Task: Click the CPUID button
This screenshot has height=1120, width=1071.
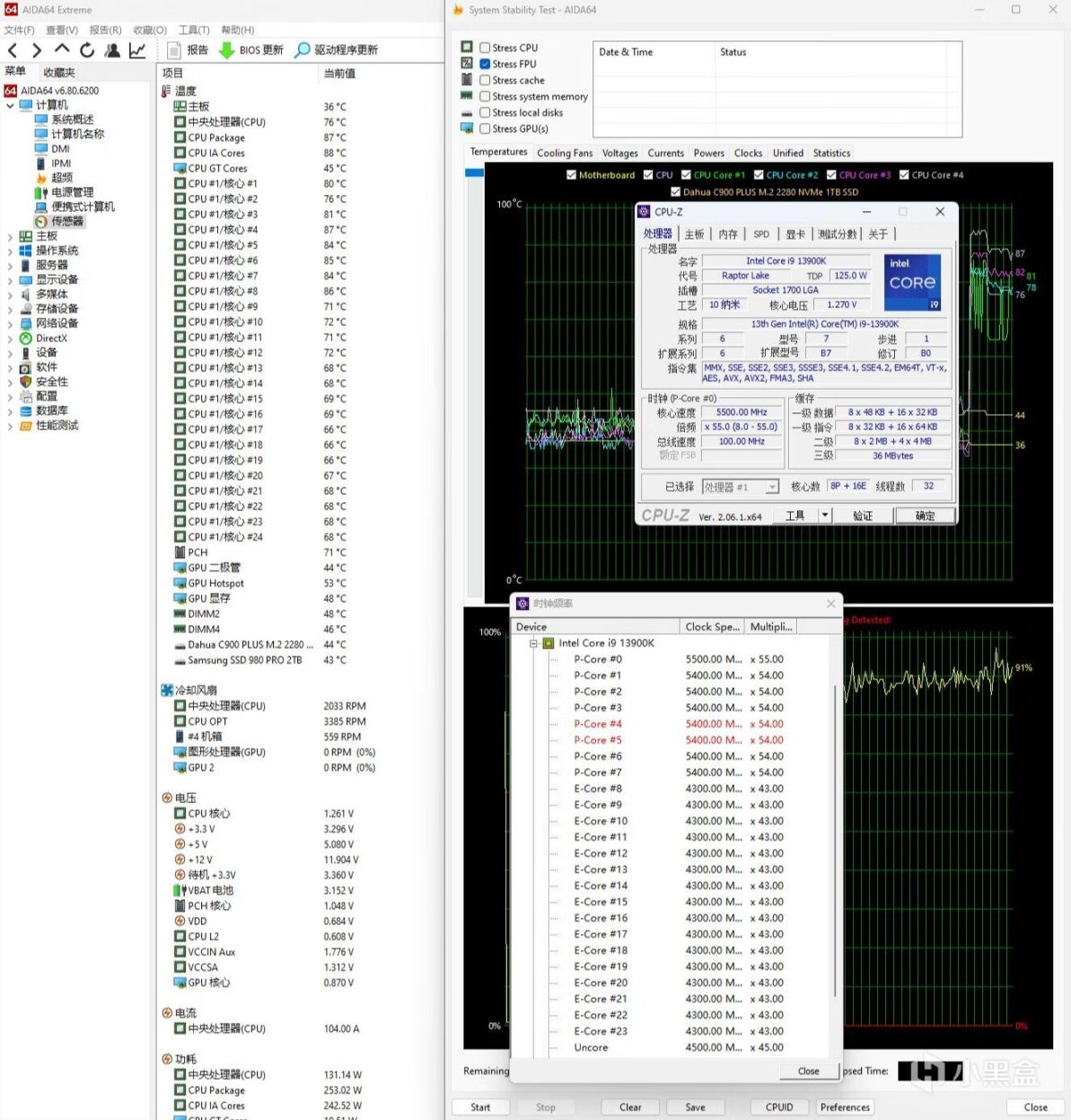Action: pyautogui.click(x=778, y=1107)
